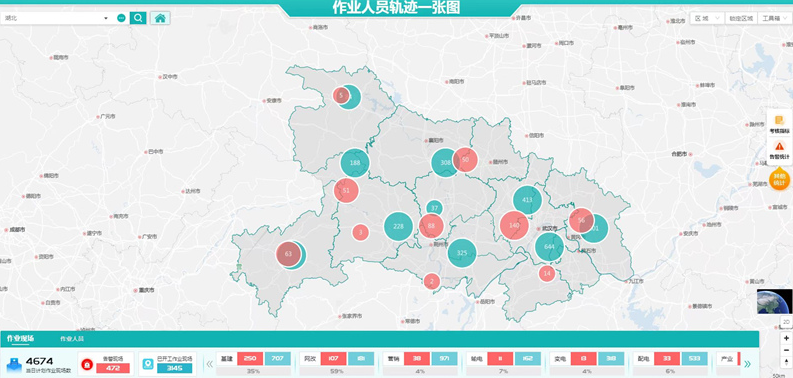Switch to the 作业人员 tab
The height and width of the screenshot is (378, 793).
(x=72, y=339)
